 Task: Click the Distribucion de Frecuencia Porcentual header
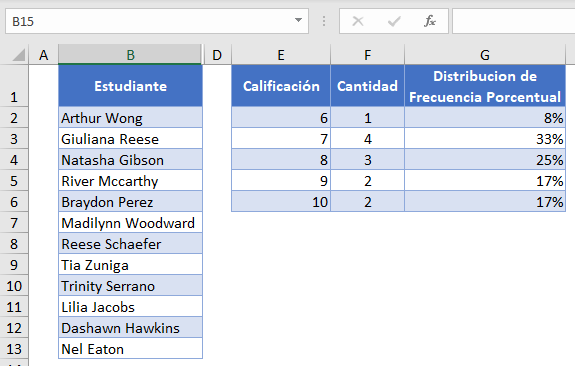click(x=485, y=86)
